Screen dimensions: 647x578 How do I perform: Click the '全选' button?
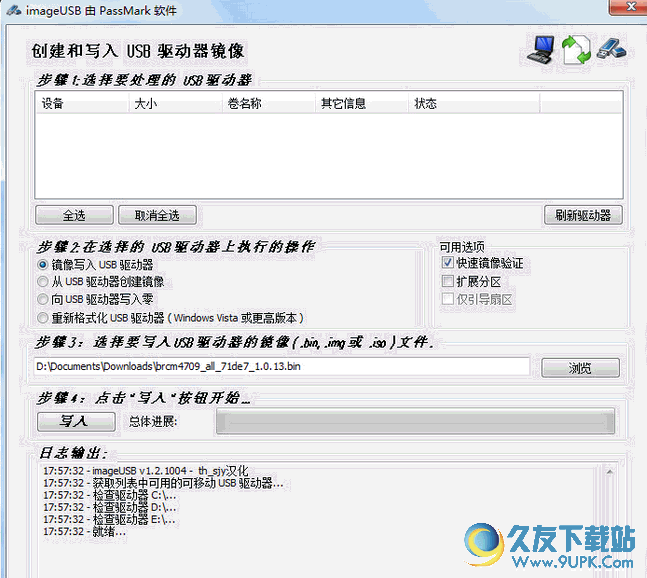click(74, 215)
